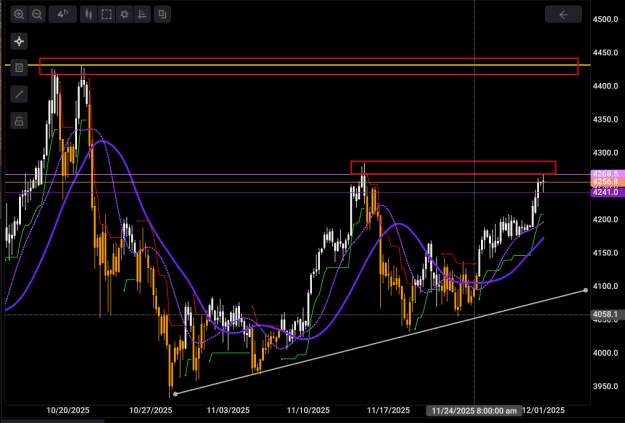The width and height of the screenshot is (625, 423).
Task: Click the 3950.0 price axis label
Action: [x=605, y=386]
